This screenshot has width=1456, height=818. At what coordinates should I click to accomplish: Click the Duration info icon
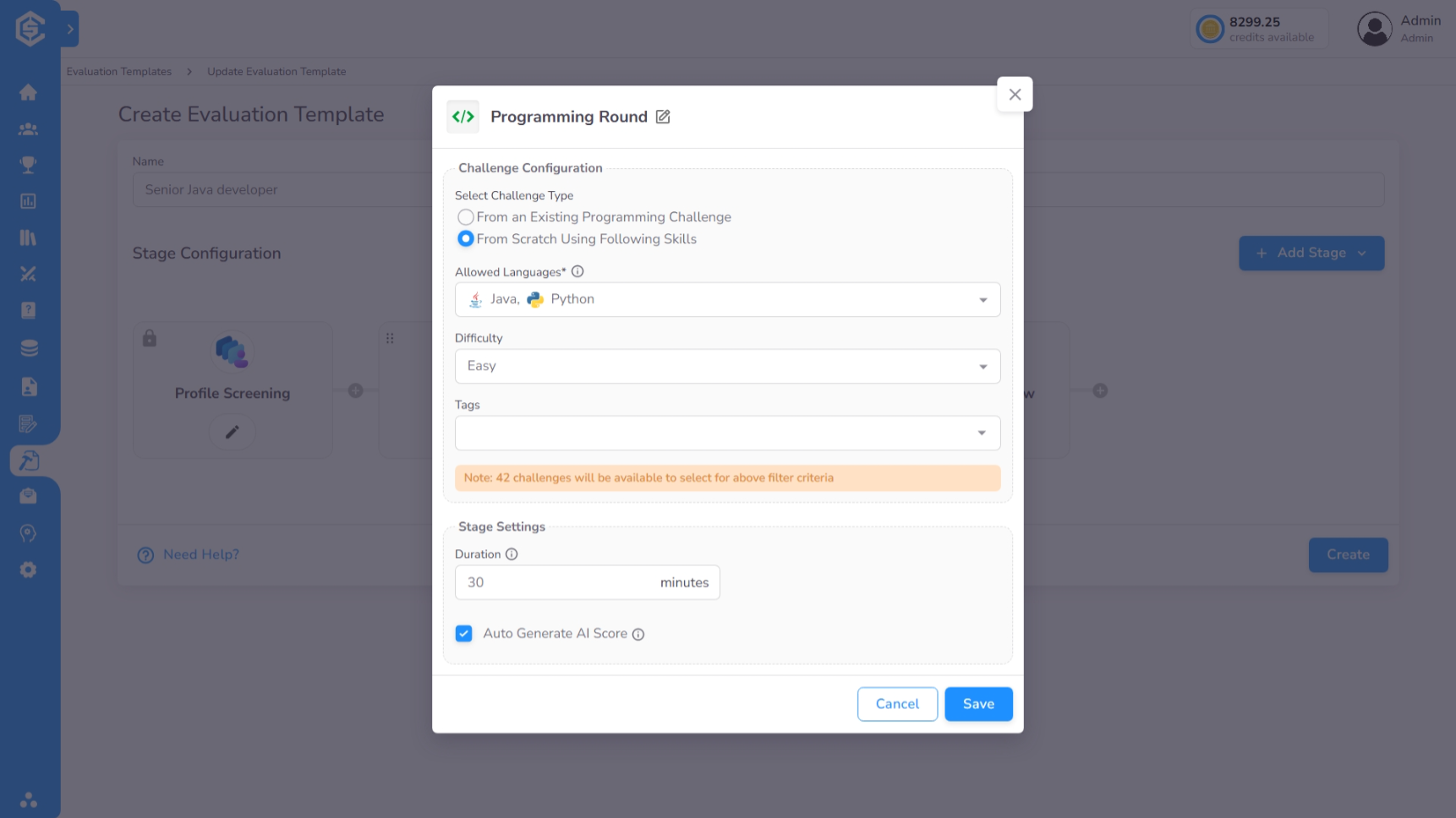(x=512, y=554)
